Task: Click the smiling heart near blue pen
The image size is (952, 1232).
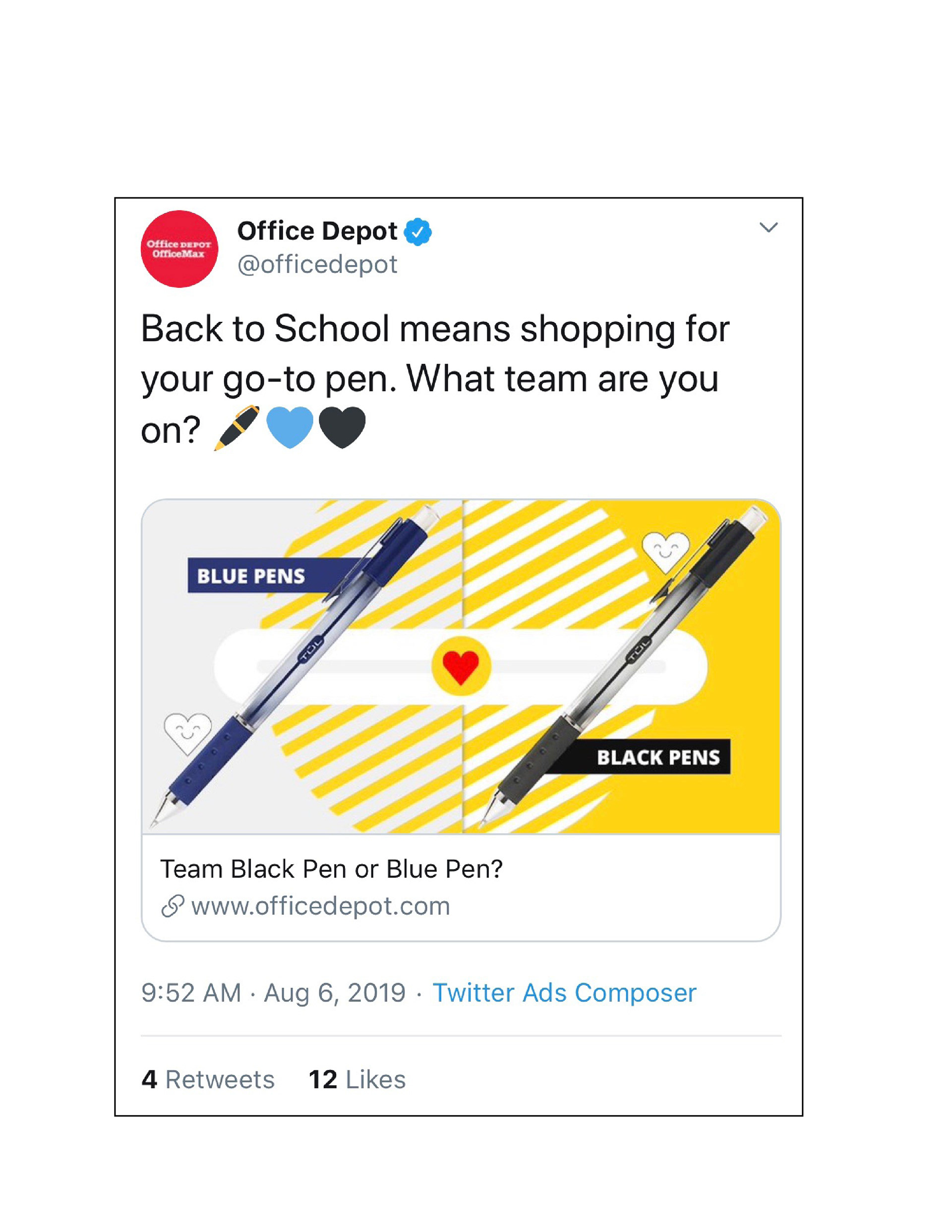Action: pos(187,732)
